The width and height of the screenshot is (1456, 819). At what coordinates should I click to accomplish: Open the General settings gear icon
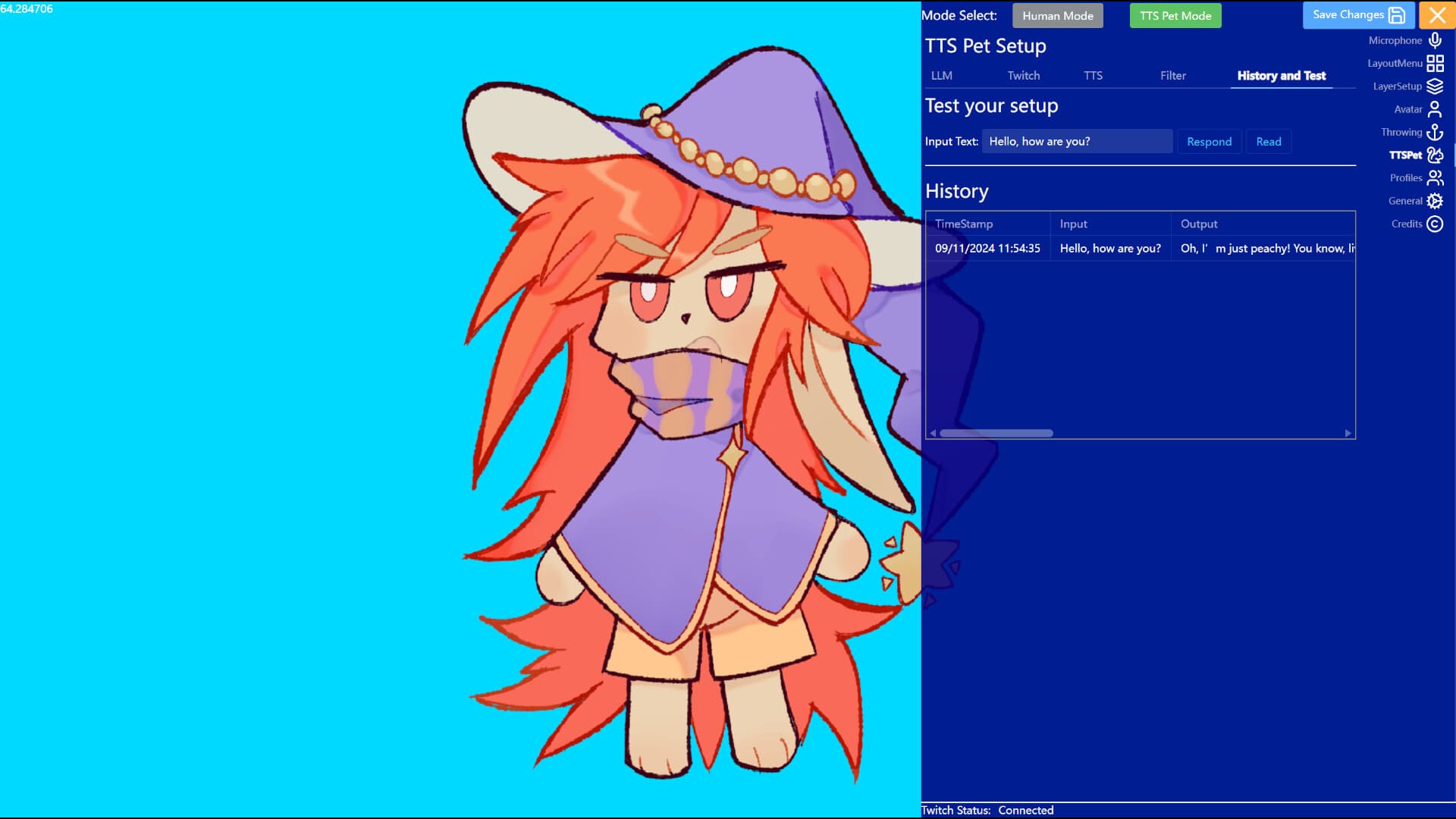pyautogui.click(x=1433, y=201)
